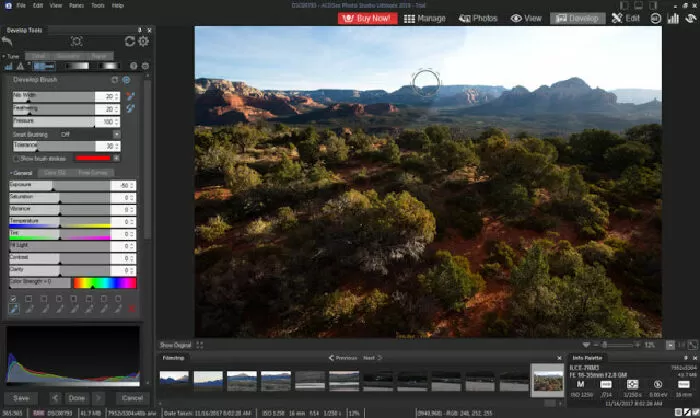Collapse the General section arrow
This screenshot has height=418, width=700.
coord(11,173)
